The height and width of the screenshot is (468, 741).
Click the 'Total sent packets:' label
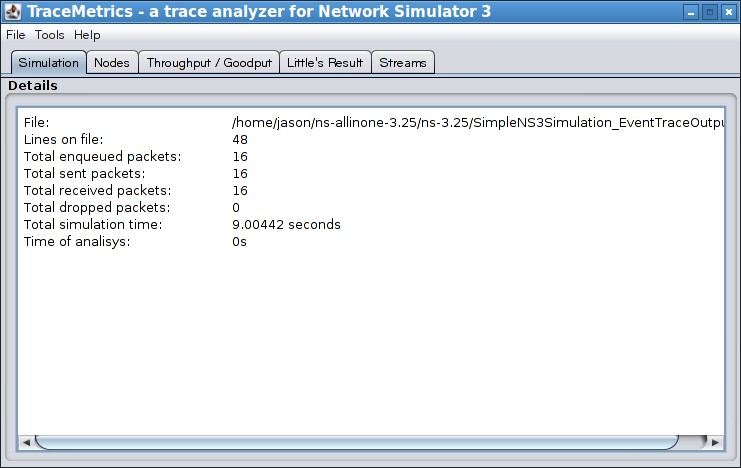85,173
